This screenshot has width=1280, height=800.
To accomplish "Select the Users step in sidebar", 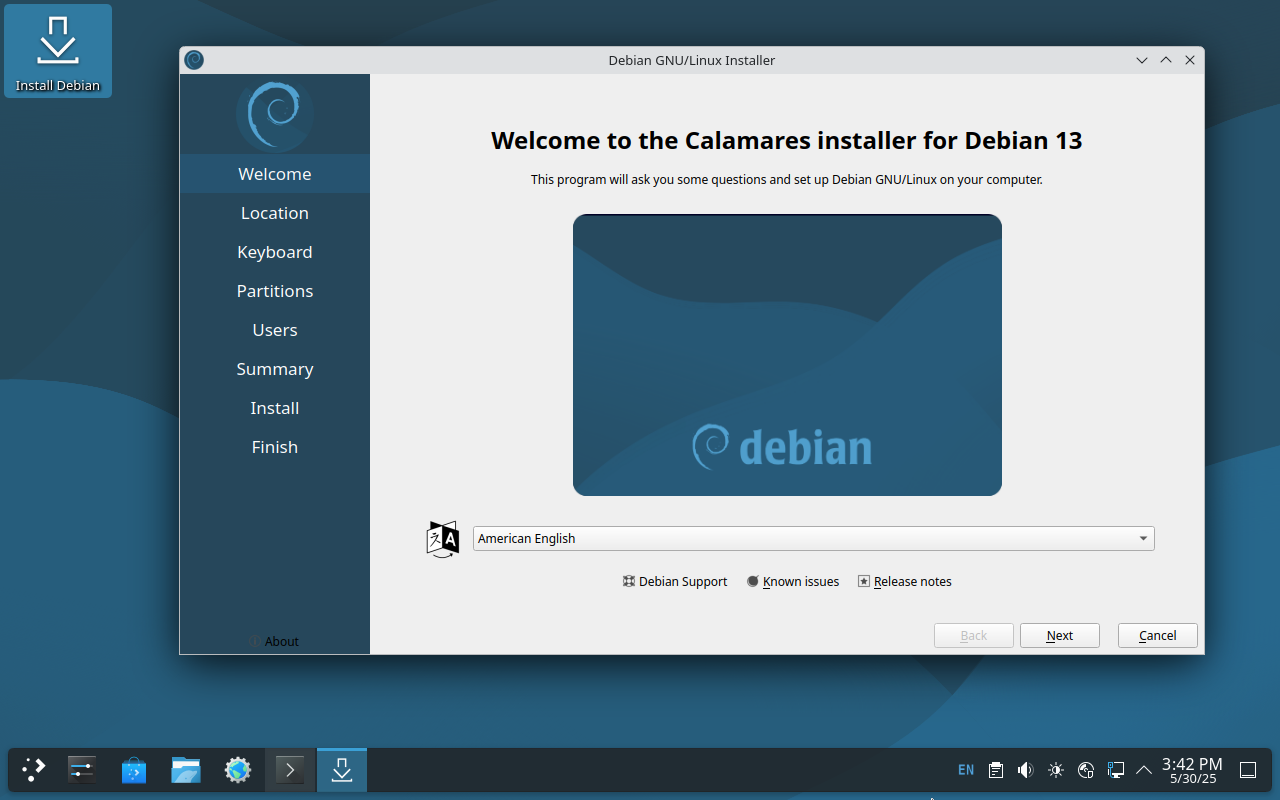I will pos(275,330).
